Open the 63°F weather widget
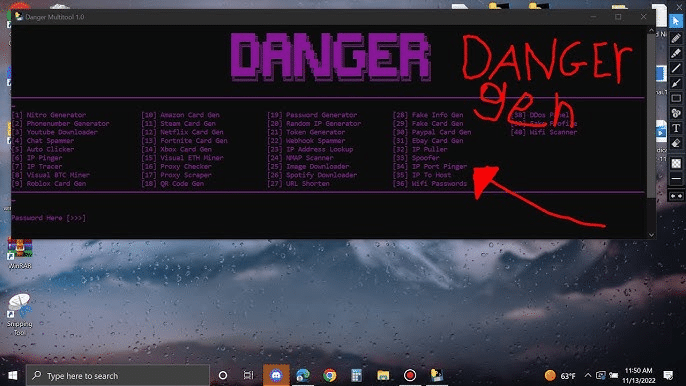 pos(560,375)
